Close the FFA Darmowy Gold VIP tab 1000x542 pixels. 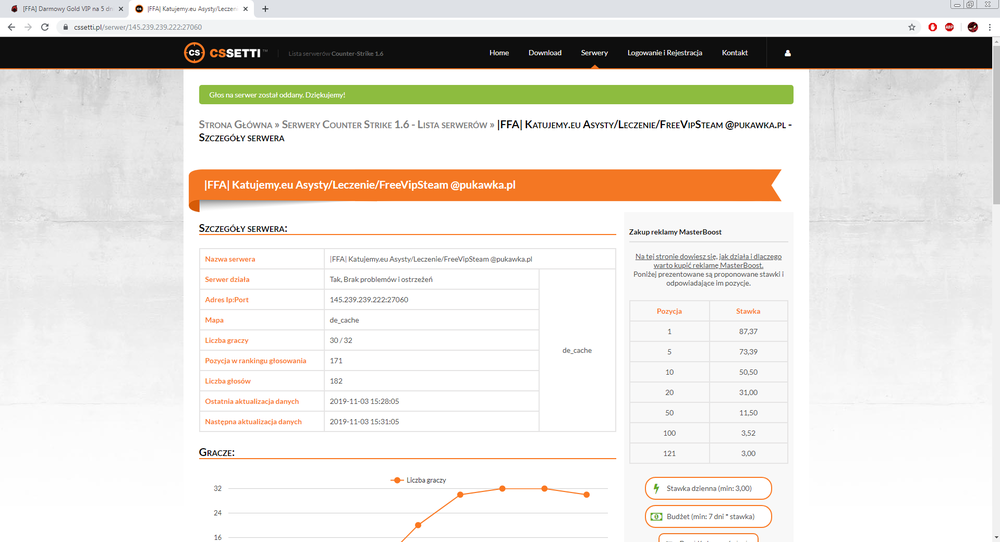121,9
